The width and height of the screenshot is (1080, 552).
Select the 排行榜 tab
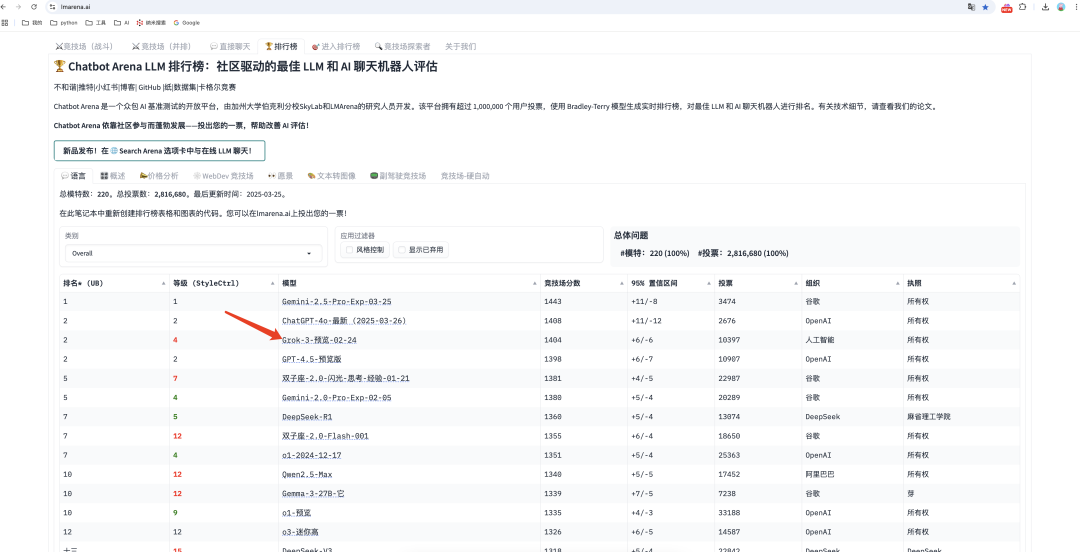[281, 47]
